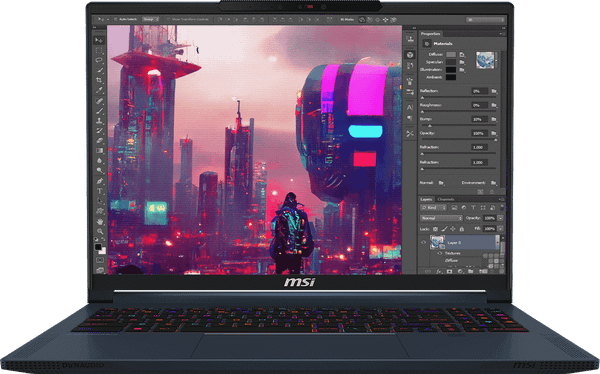Select the Move tool in the toolbar
The image size is (600, 374).
point(99,41)
